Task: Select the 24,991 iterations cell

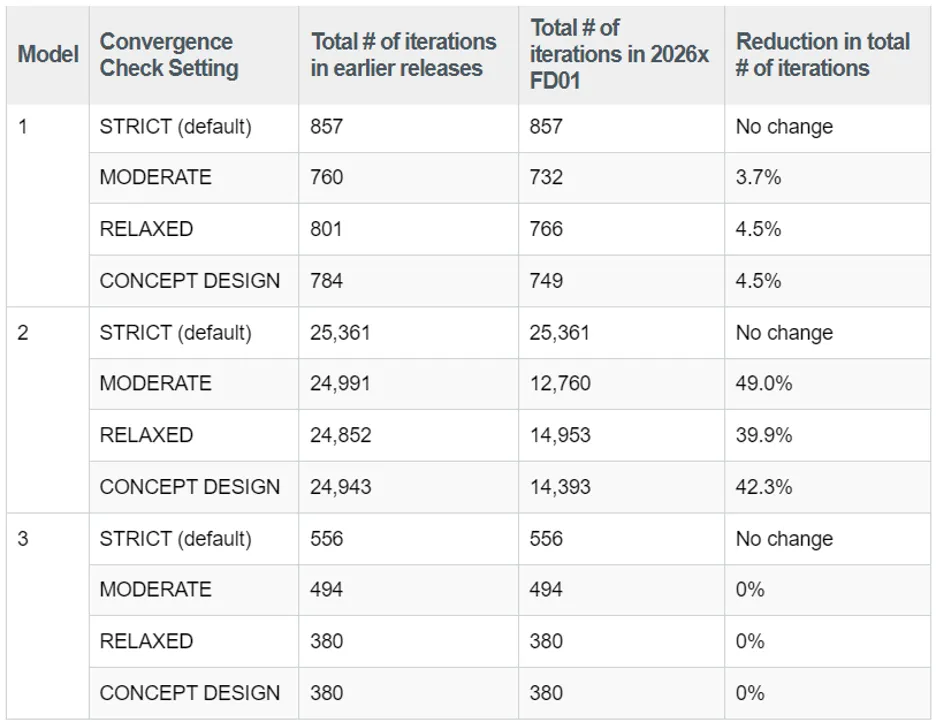Action: tap(340, 384)
